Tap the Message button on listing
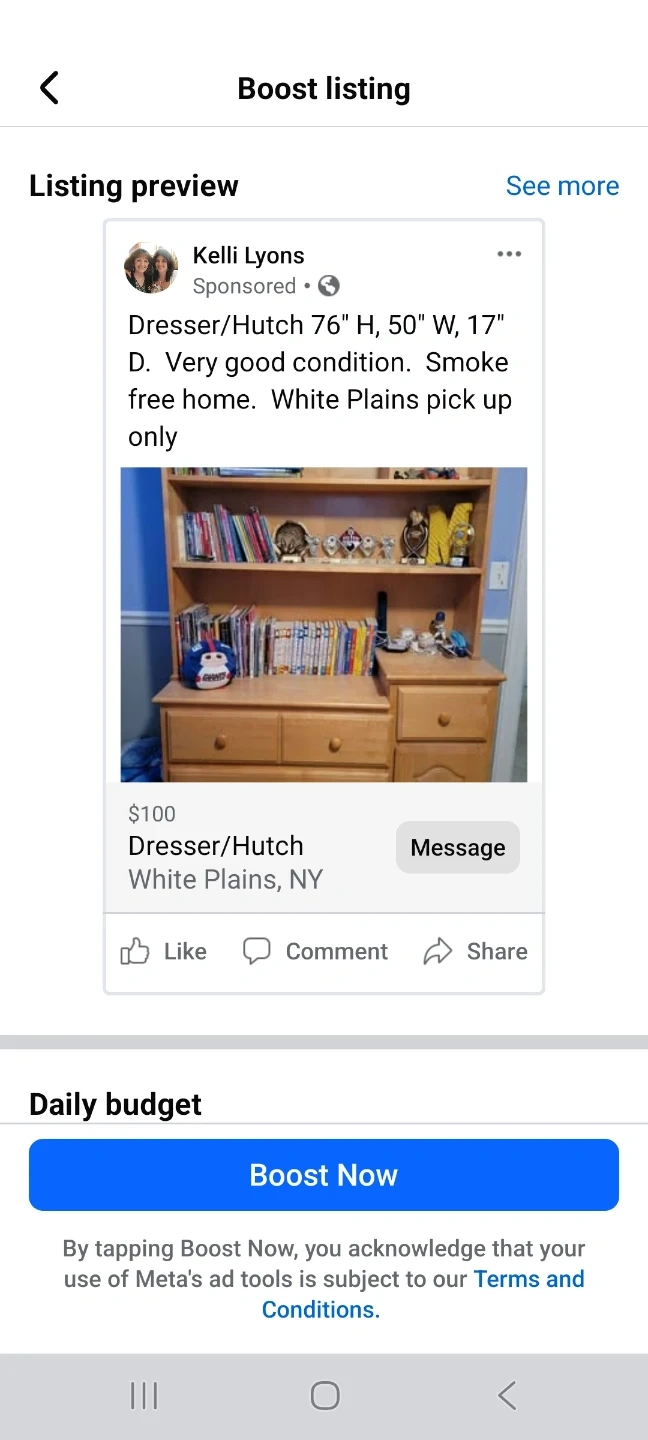 click(x=458, y=847)
